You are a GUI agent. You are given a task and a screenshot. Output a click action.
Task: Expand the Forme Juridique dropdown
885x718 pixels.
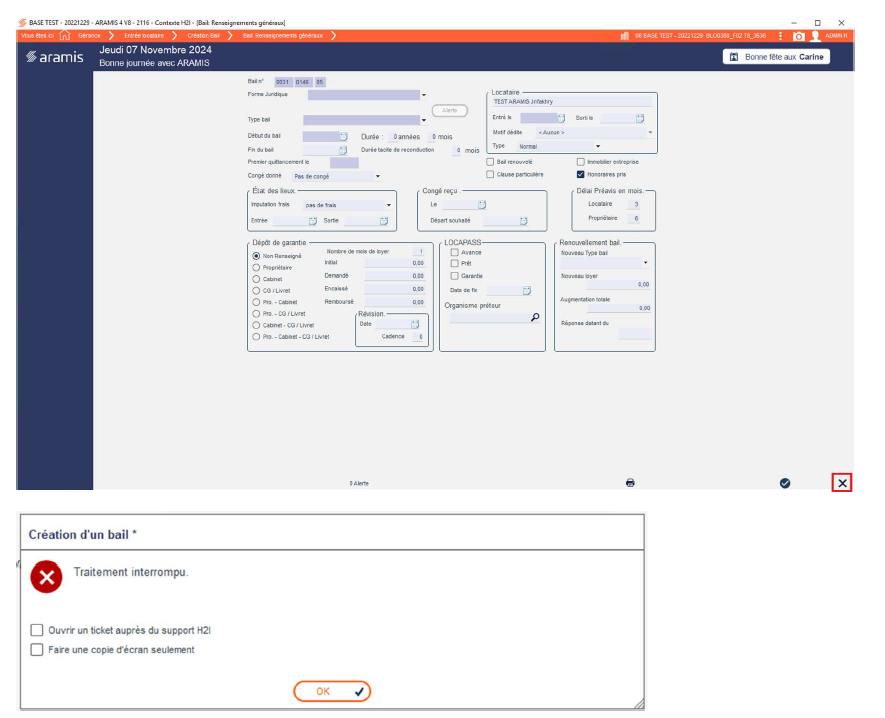(424, 96)
